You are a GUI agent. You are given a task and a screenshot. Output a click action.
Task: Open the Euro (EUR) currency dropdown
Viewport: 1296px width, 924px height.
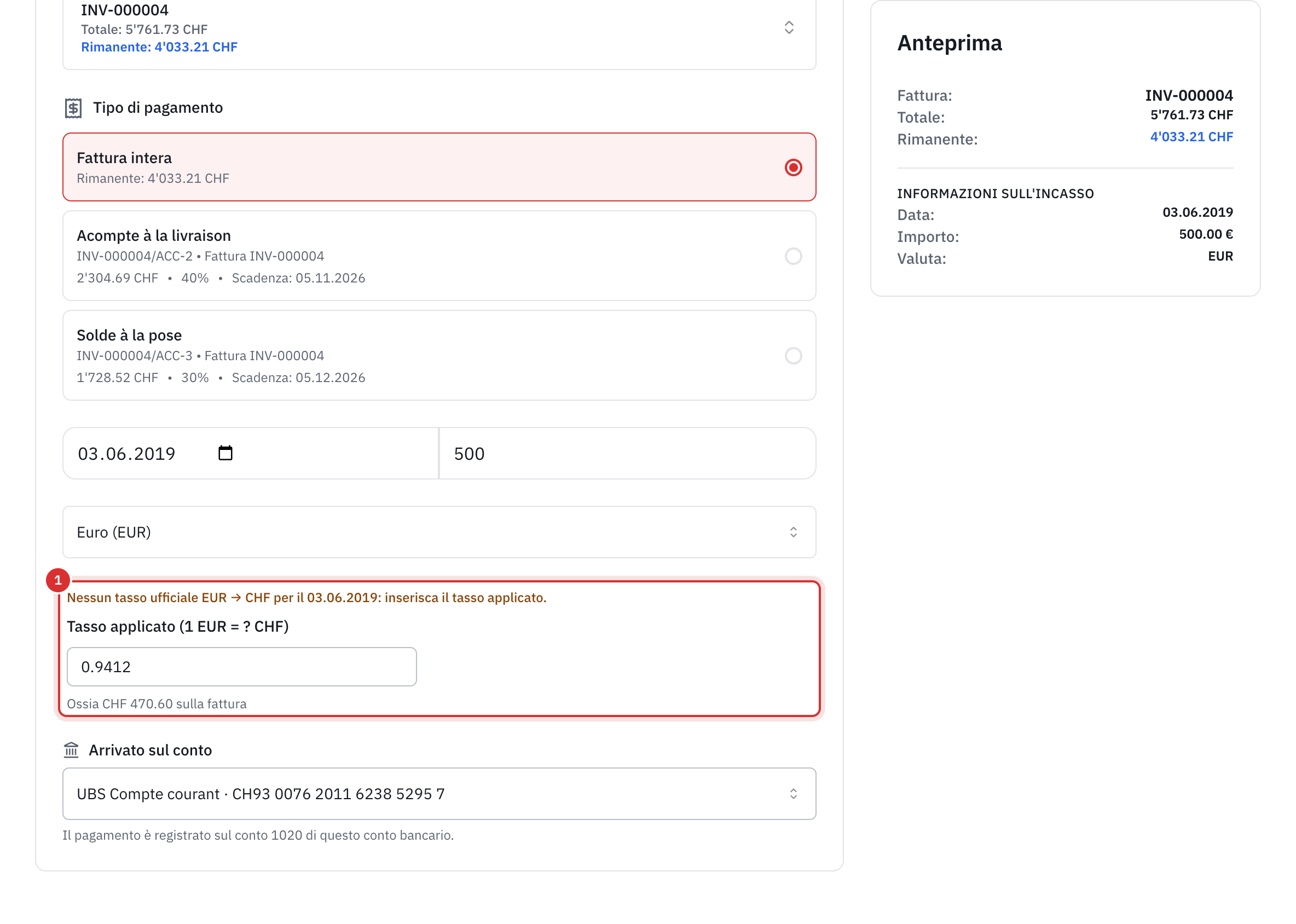439,533
